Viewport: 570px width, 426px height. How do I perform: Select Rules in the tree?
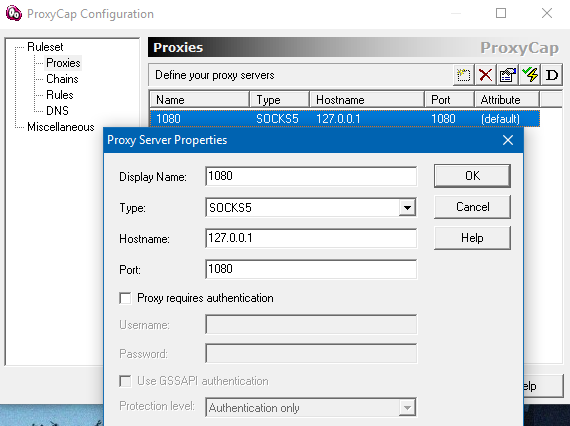tap(60, 95)
